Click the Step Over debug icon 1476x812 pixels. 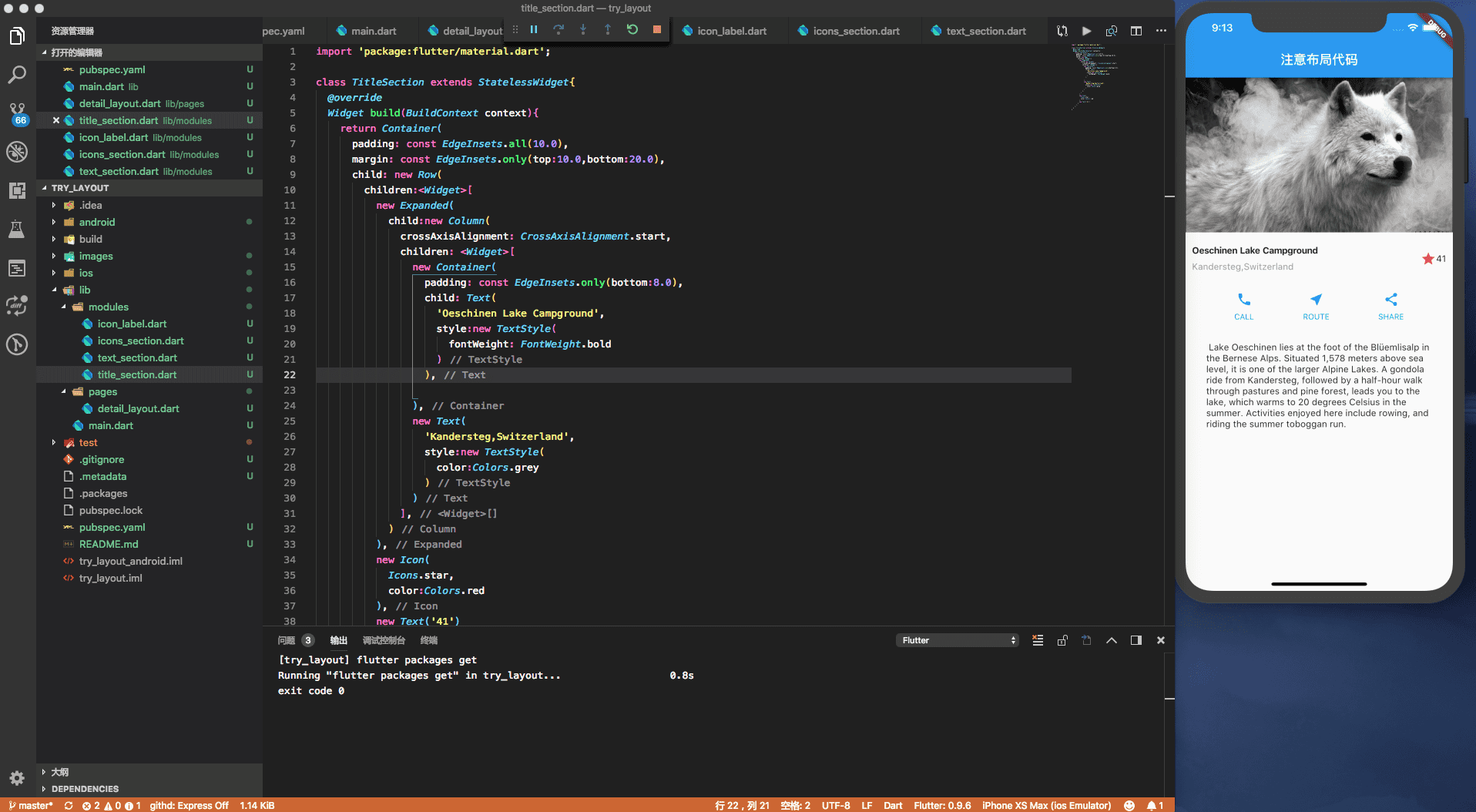pos(559,30)
